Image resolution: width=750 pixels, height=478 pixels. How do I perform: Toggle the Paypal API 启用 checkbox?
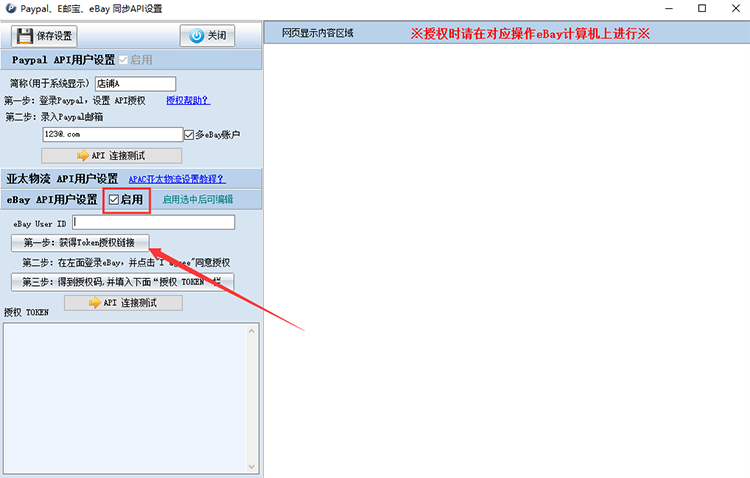(x=124, y=60)
